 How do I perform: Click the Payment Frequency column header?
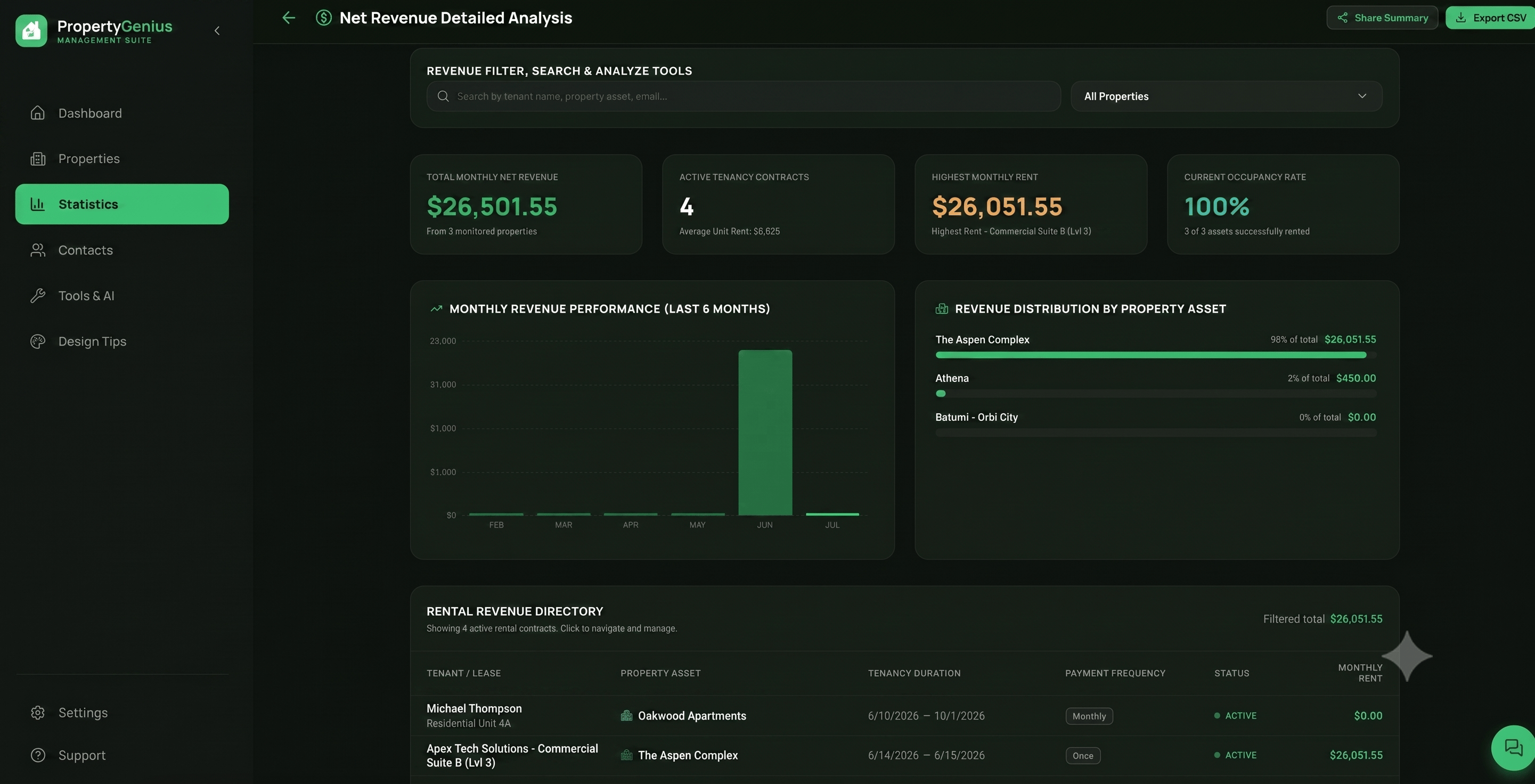1115,673
